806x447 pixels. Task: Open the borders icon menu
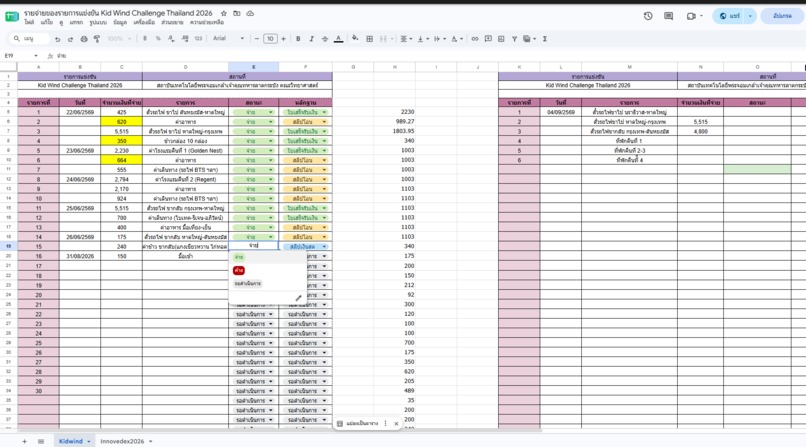coord(369,39)
